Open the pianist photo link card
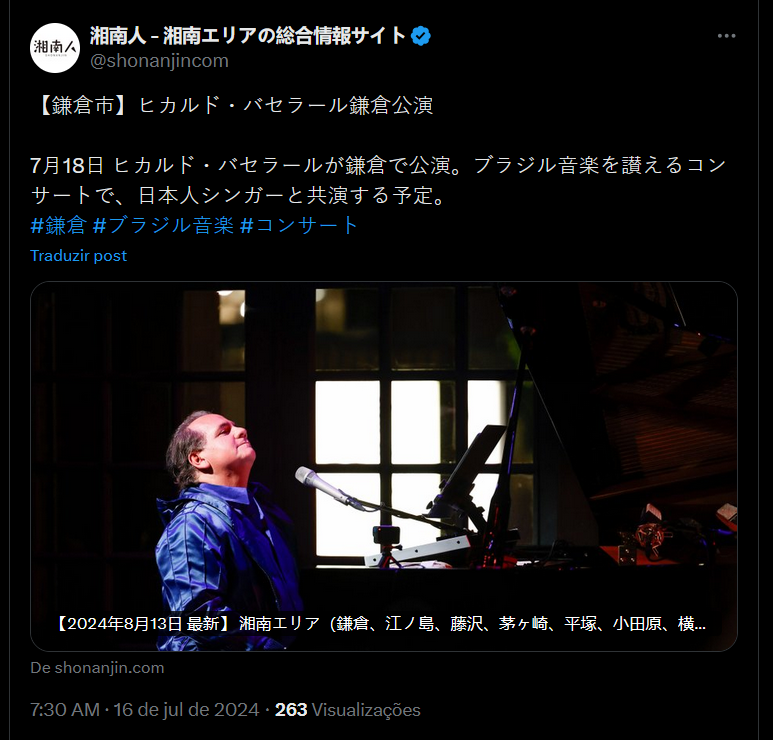773x740 pixels. [384, 466]
